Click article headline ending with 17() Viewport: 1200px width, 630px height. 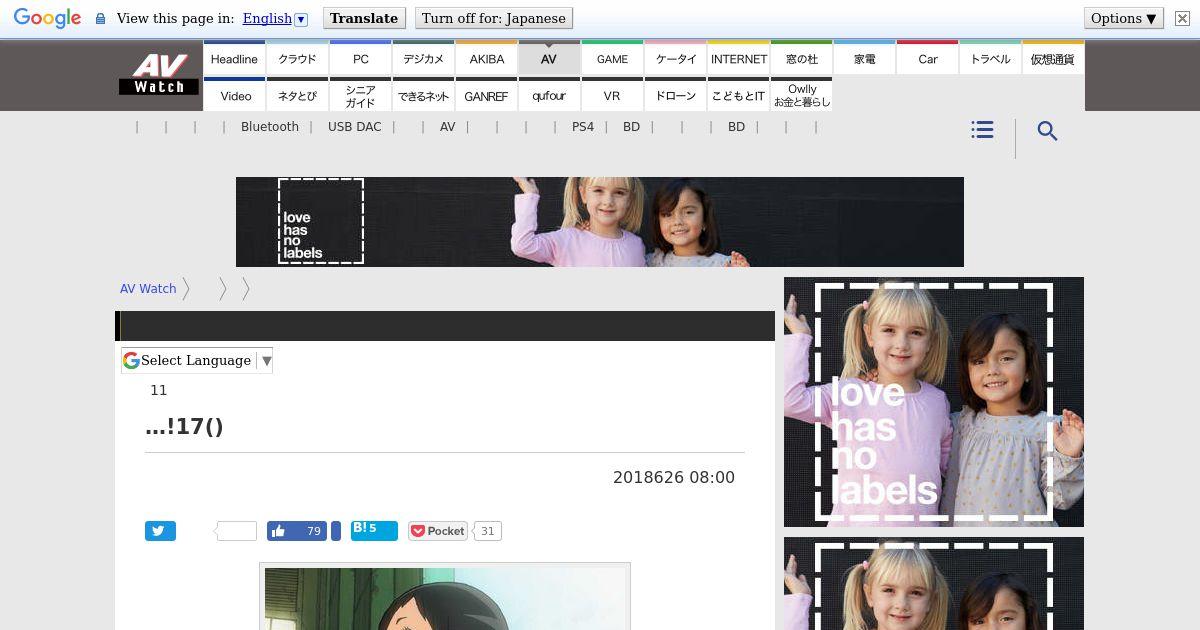(x=184, y=427)
